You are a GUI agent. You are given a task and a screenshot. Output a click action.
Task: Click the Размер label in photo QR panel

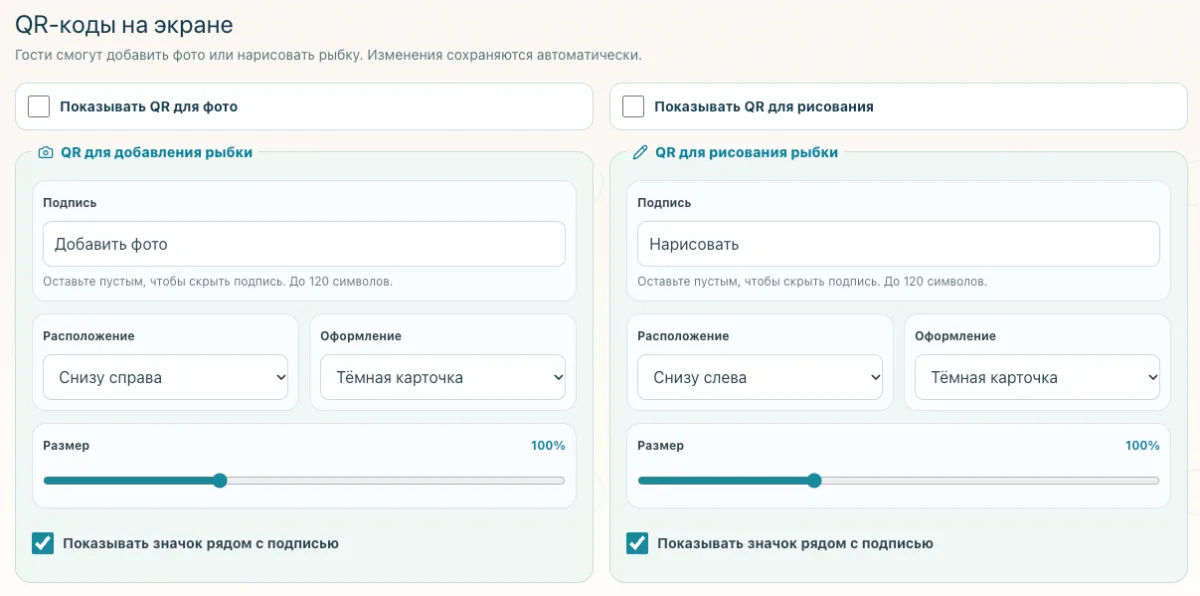66,445
